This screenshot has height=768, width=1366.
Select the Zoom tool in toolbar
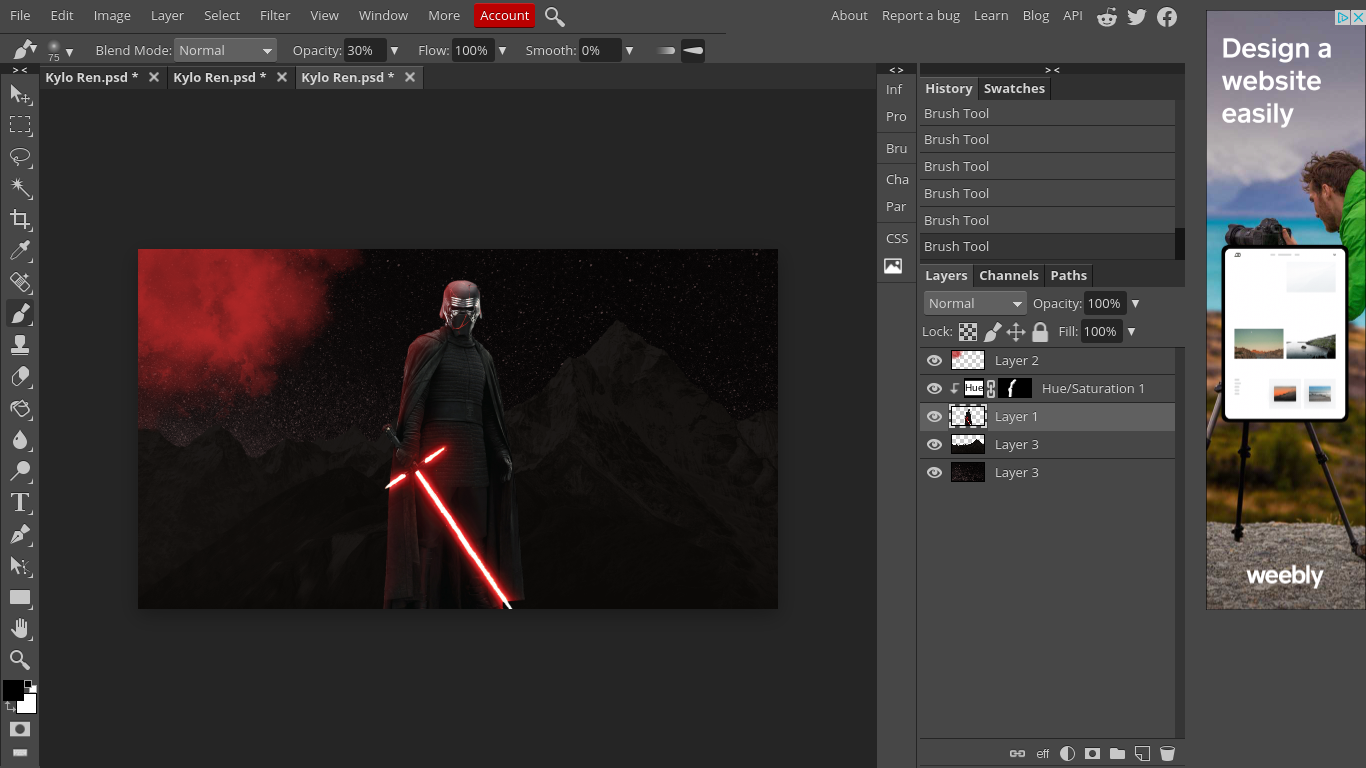coord(20,660)
